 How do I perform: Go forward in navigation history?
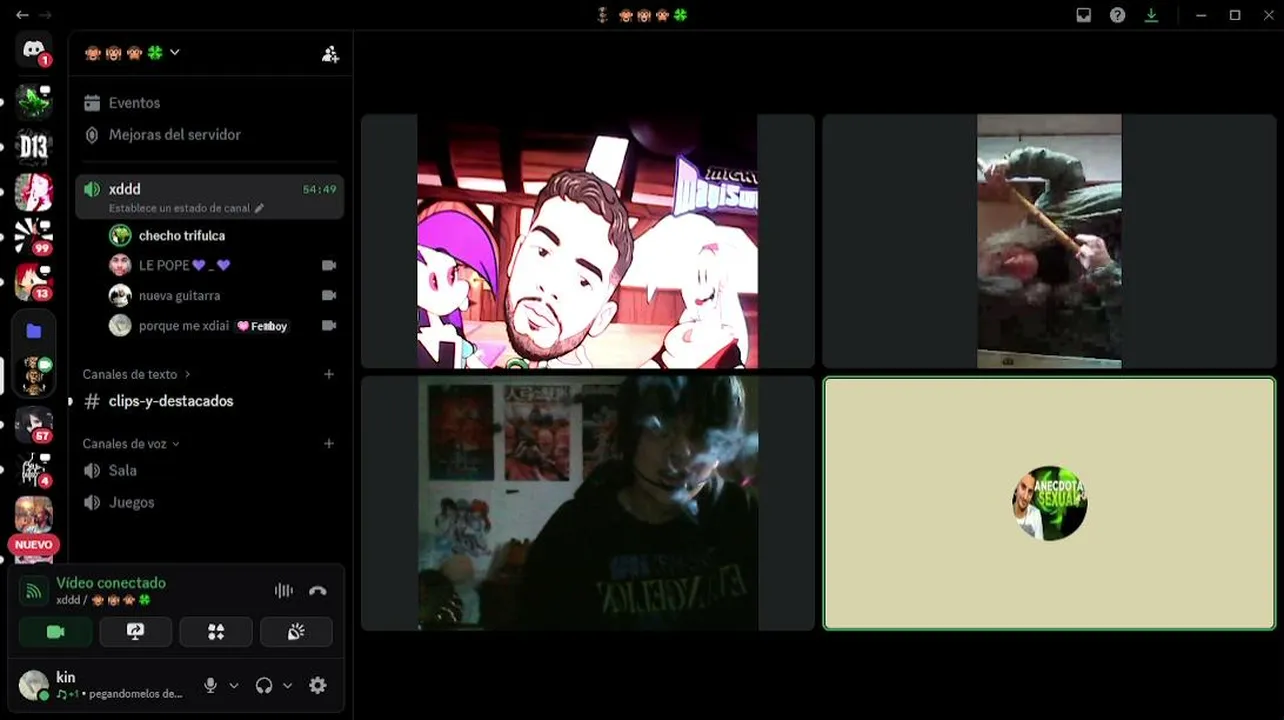(x=46, y=15)
